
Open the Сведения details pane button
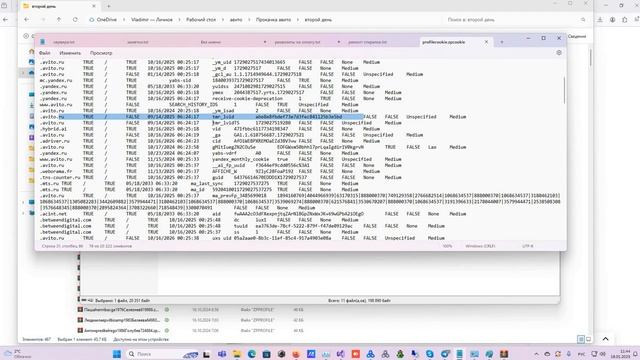[577, 36]
